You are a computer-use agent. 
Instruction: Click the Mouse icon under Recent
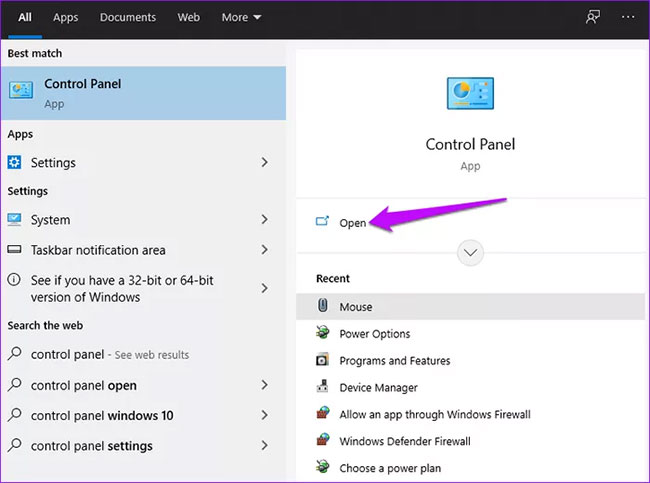(x=323, y=306)
